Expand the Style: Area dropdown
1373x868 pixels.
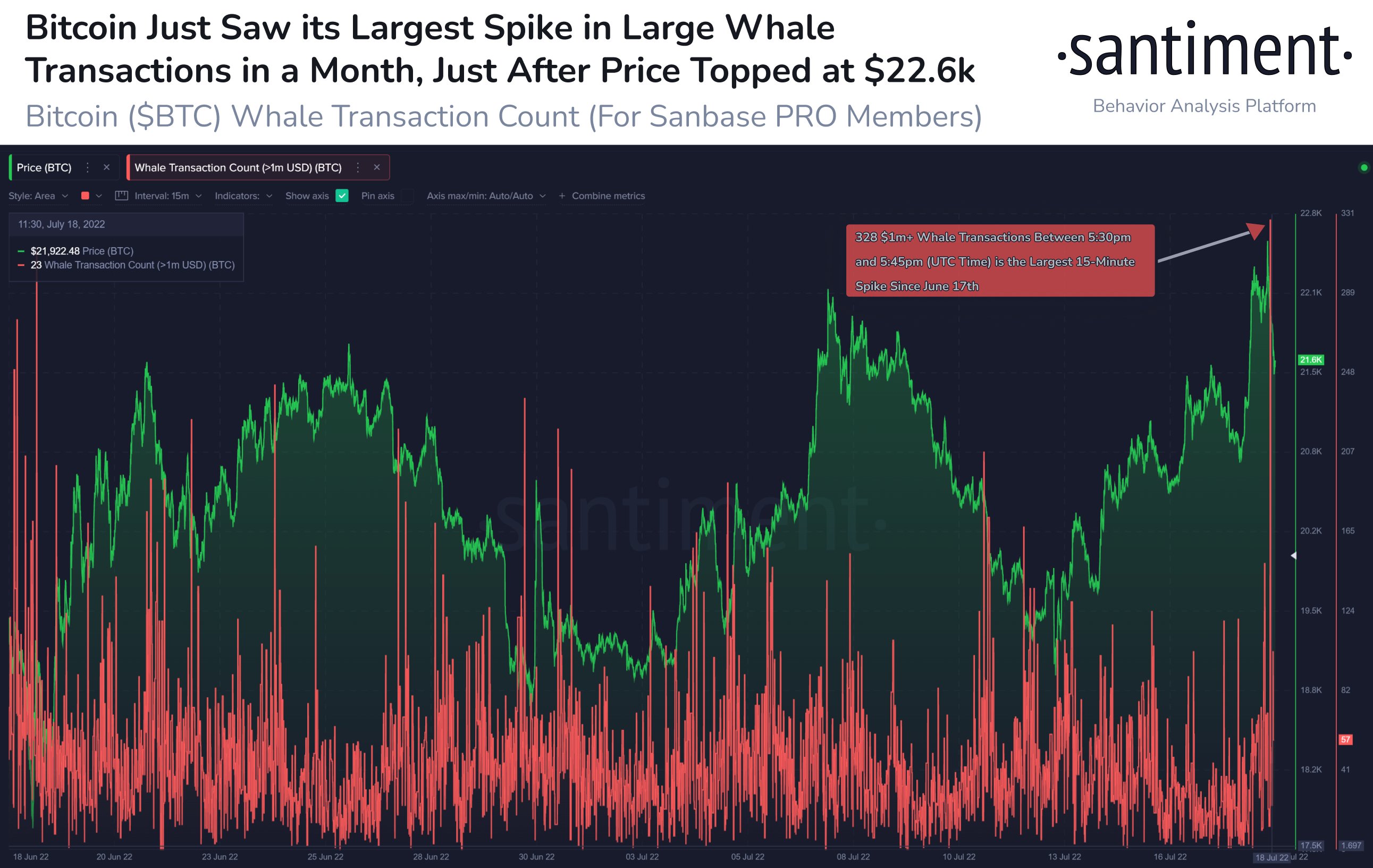pyautogui.click(x=38, y=196)
